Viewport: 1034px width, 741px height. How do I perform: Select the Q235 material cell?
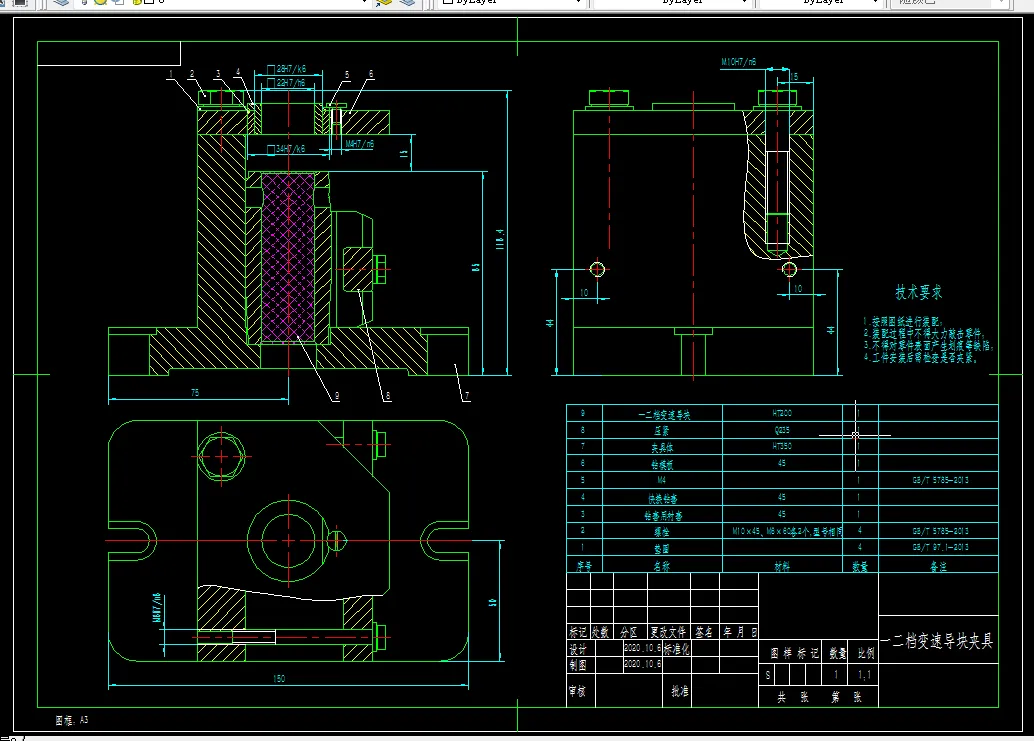[x=782, y=430]
